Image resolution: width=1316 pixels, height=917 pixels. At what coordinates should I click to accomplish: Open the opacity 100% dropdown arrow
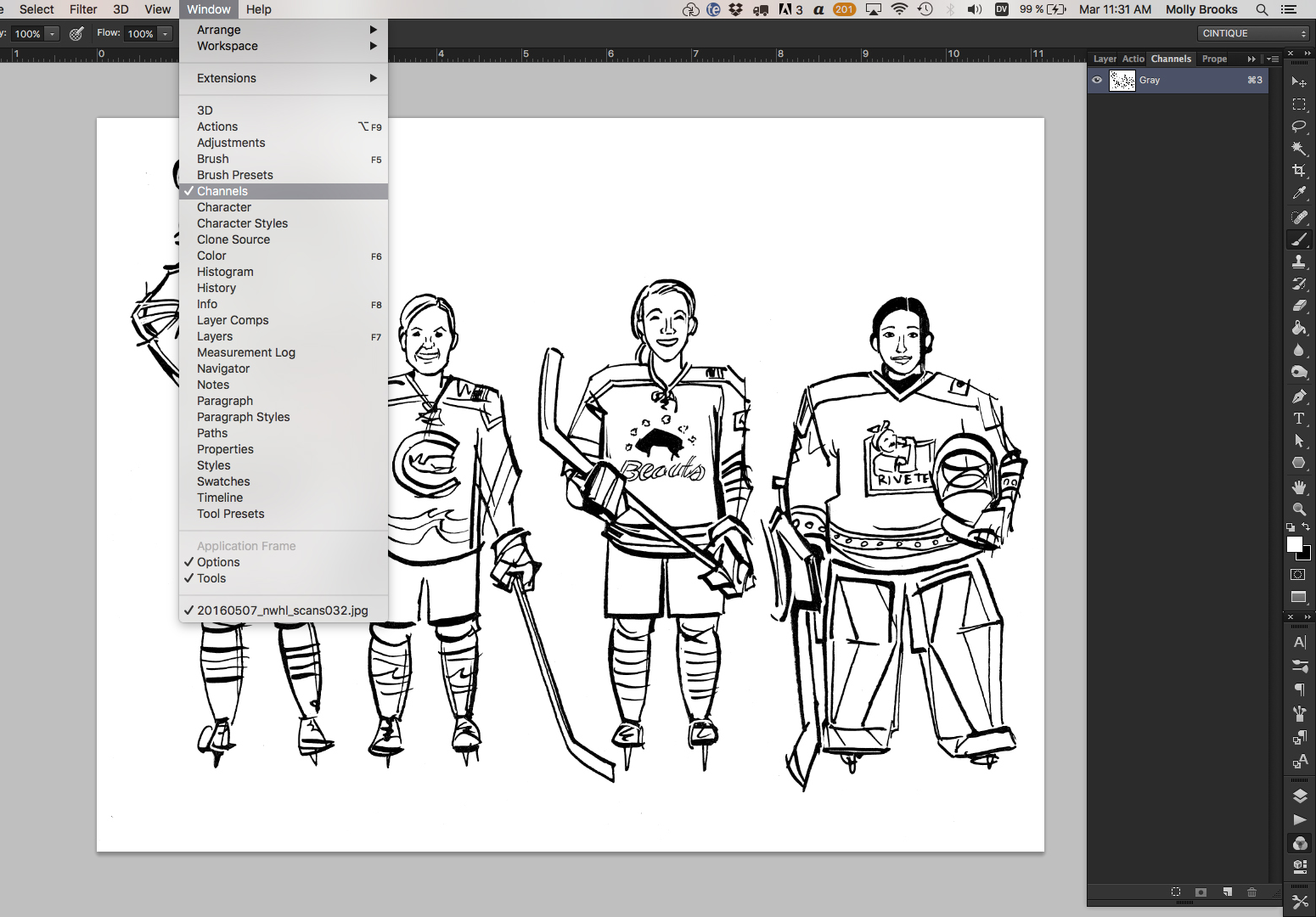53,33
